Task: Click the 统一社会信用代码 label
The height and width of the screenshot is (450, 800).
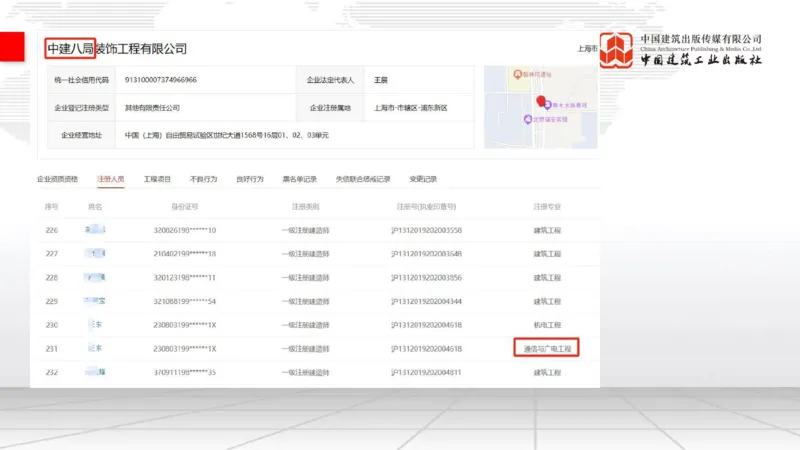Action: pos(82,80)
